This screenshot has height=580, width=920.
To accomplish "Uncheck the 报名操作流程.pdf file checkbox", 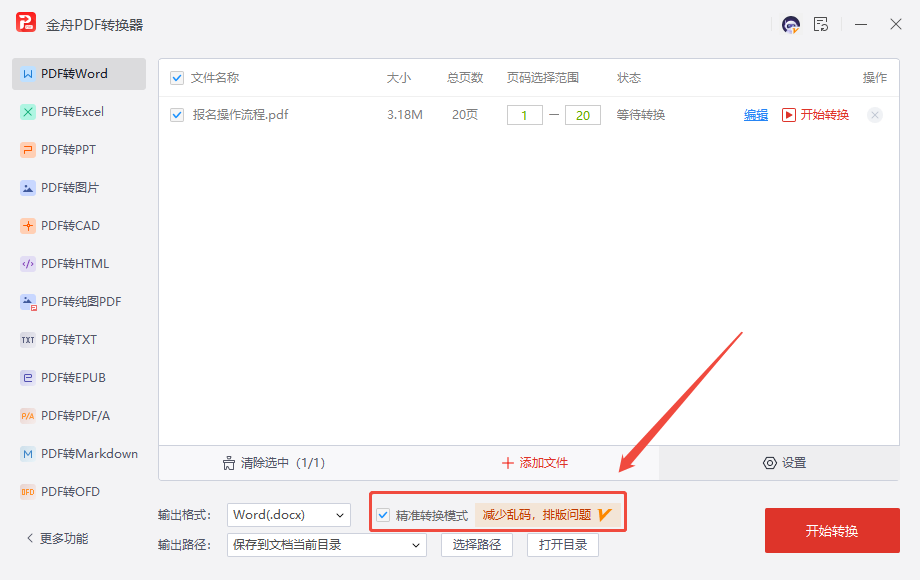I will pyautogui.click(x=177, y=115).
